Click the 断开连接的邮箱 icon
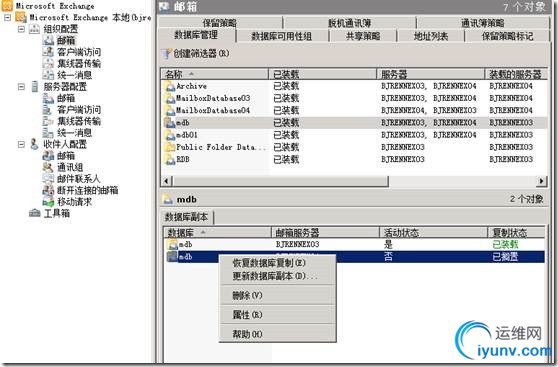558x367 pixels. click(48, 190)
